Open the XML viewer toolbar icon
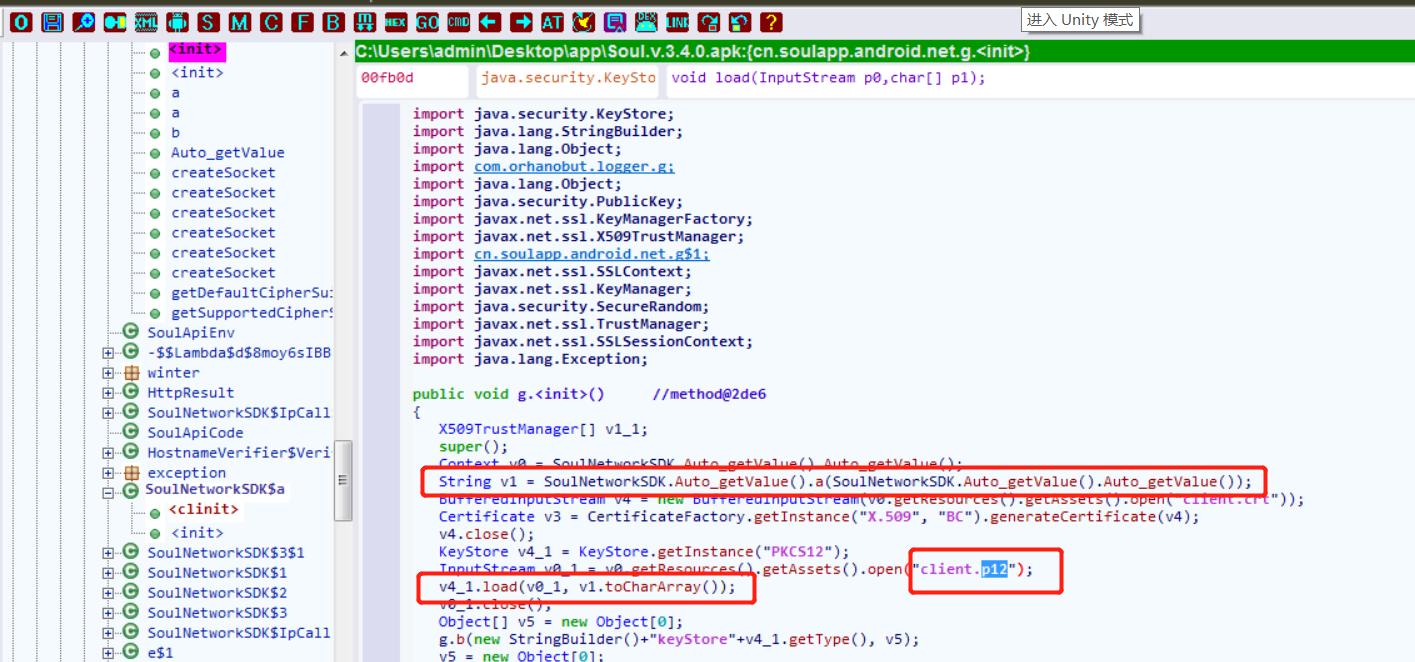1415x662 pixels. pyautogui.click(x=146, y=21)
